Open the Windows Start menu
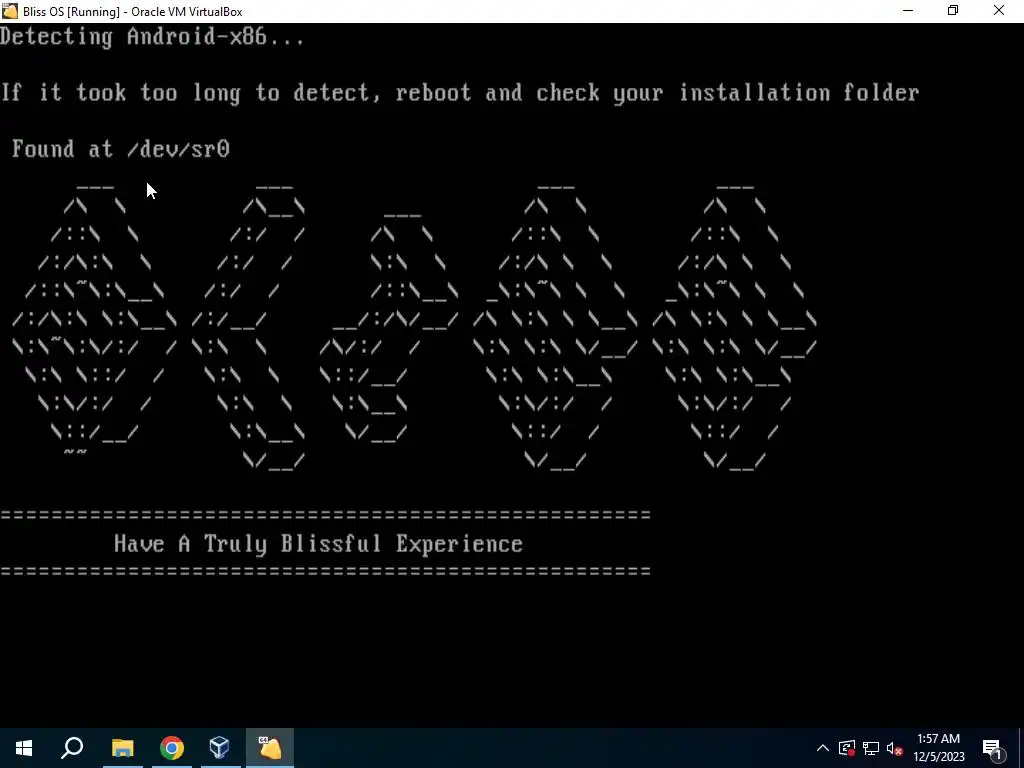 (24, 748)
